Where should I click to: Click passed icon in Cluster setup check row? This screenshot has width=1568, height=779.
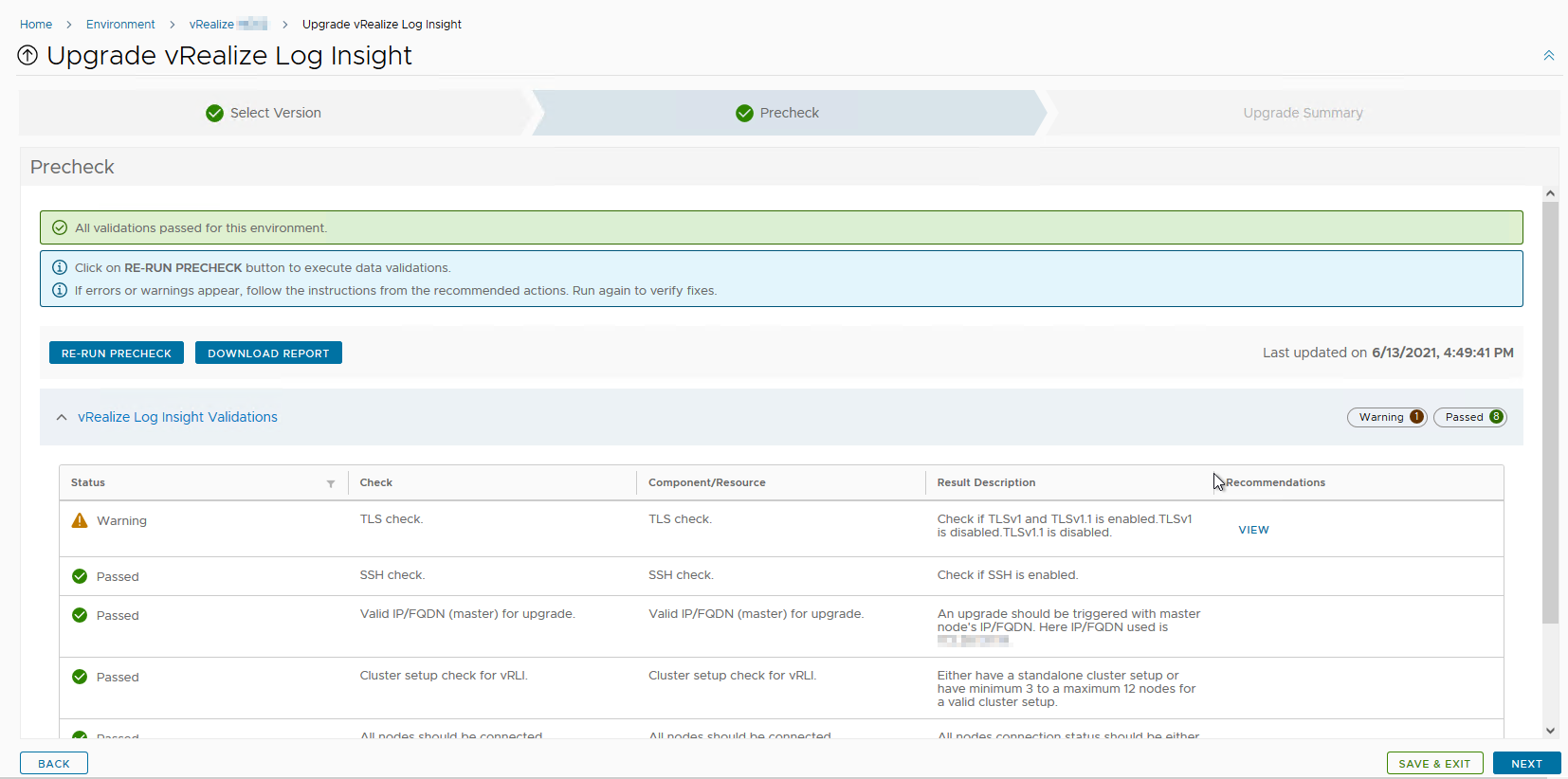pos(80,677)
